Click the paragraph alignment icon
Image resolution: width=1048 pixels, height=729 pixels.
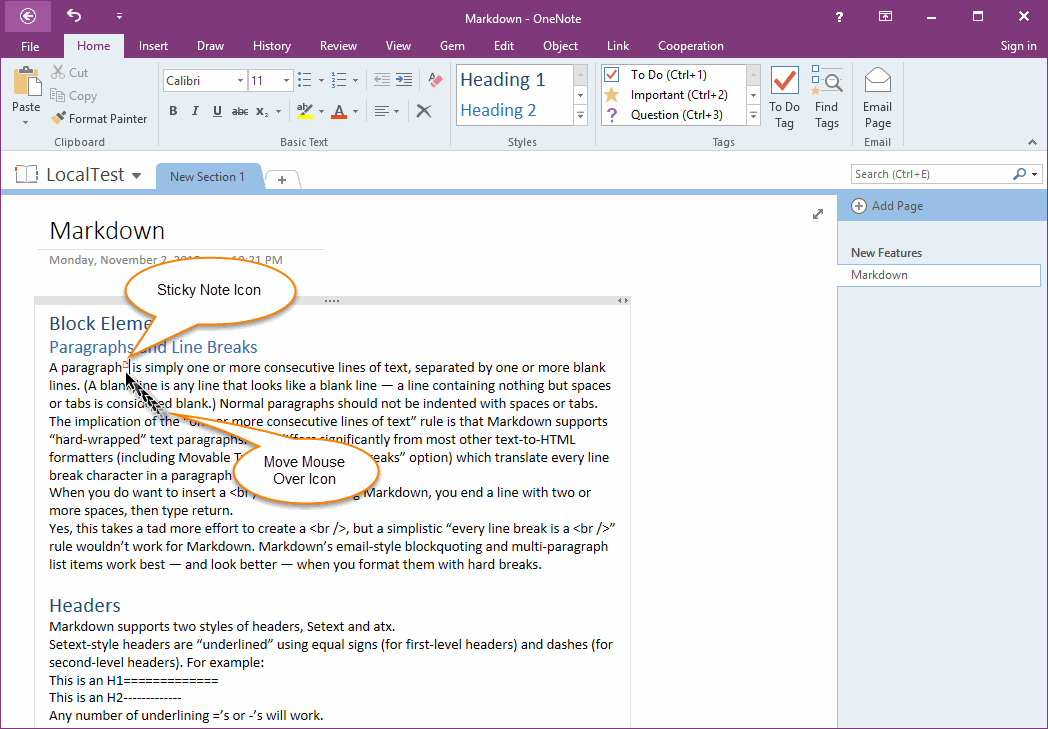click(x=382, y=111)
